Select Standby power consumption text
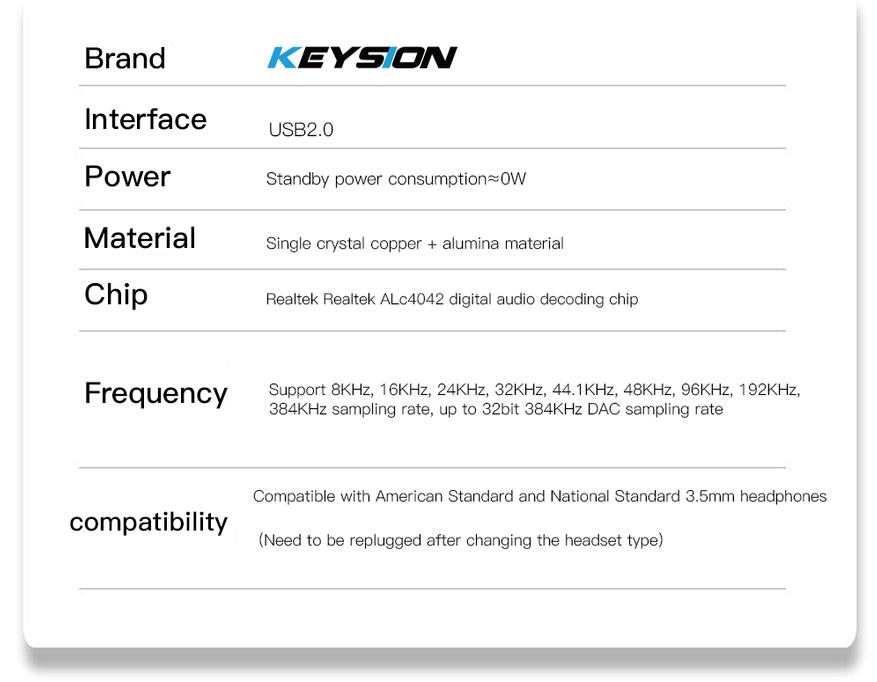 [396, 179]
